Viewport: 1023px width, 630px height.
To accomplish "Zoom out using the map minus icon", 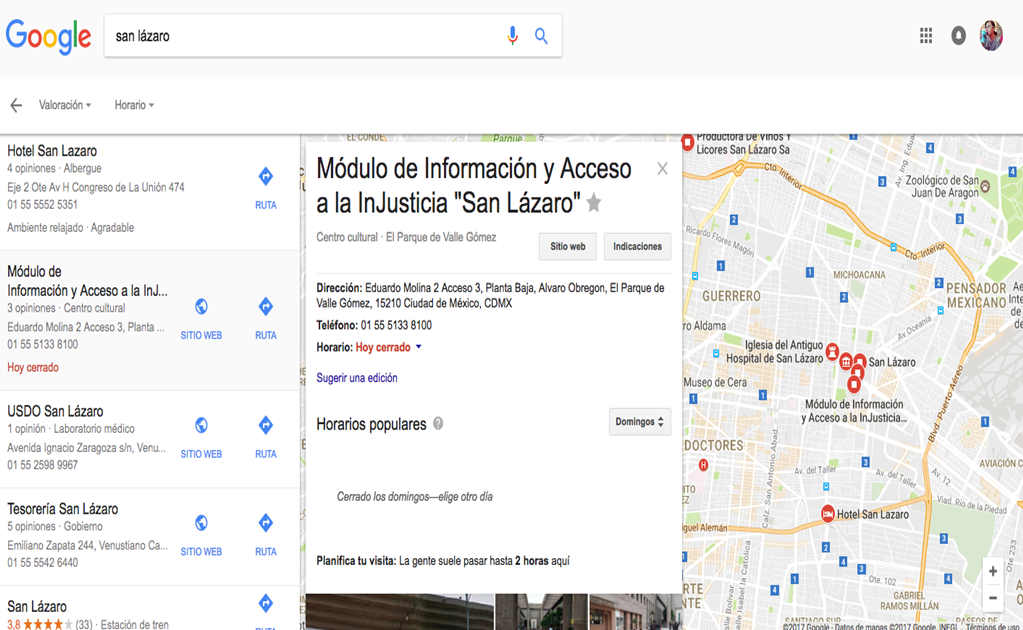I will 992,597.
